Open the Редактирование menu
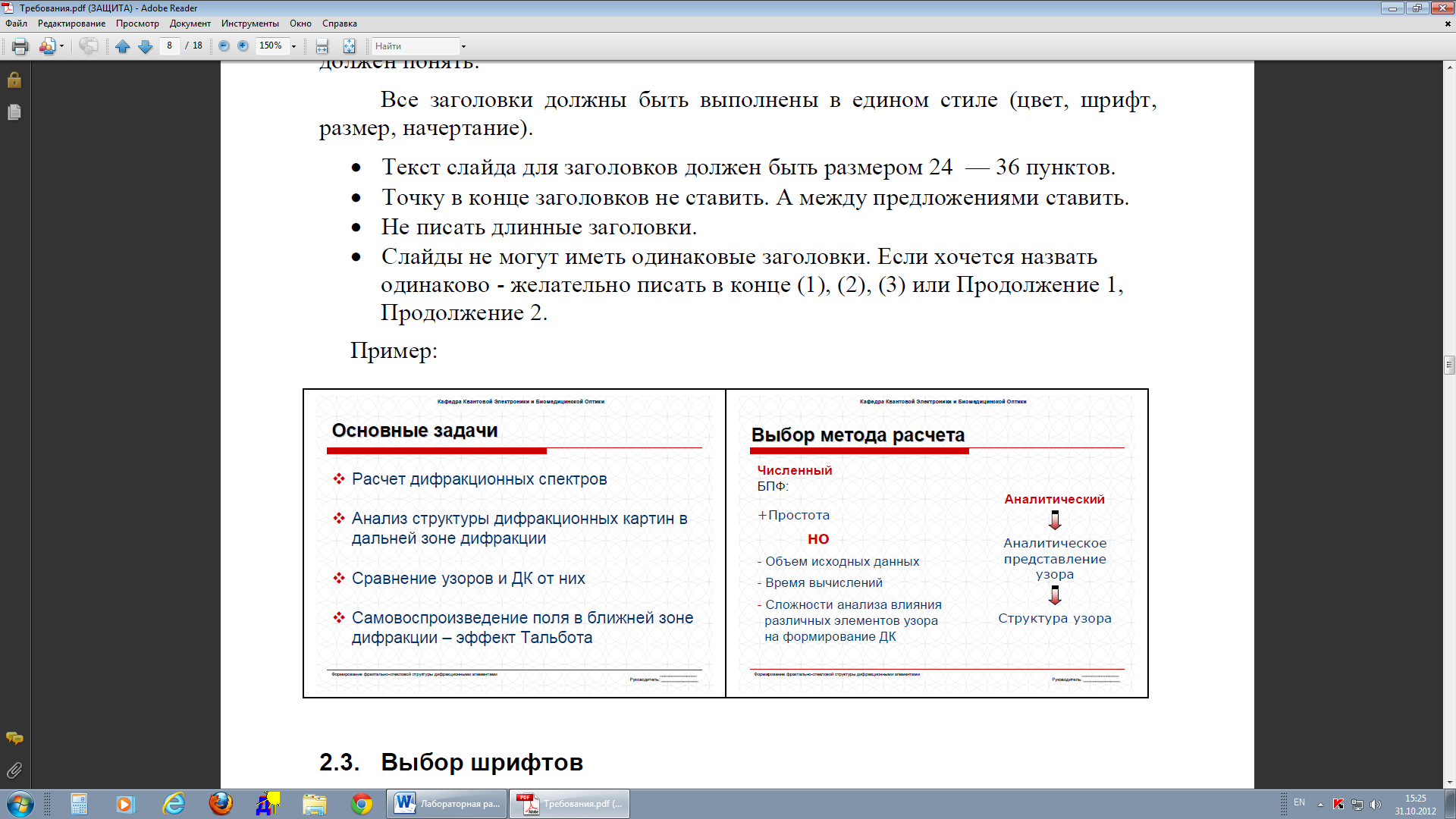 (72, 24)
